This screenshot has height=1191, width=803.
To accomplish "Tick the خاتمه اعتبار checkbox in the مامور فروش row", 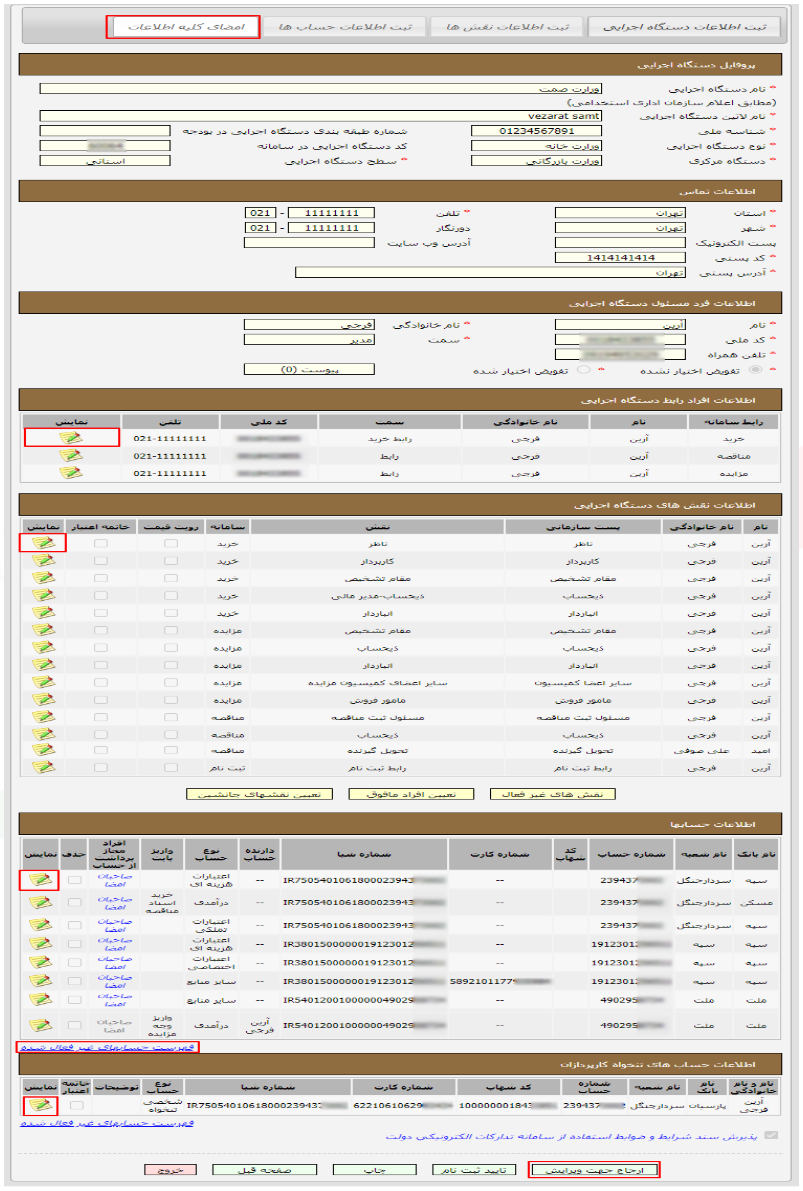I will click(x=100, y=700).
